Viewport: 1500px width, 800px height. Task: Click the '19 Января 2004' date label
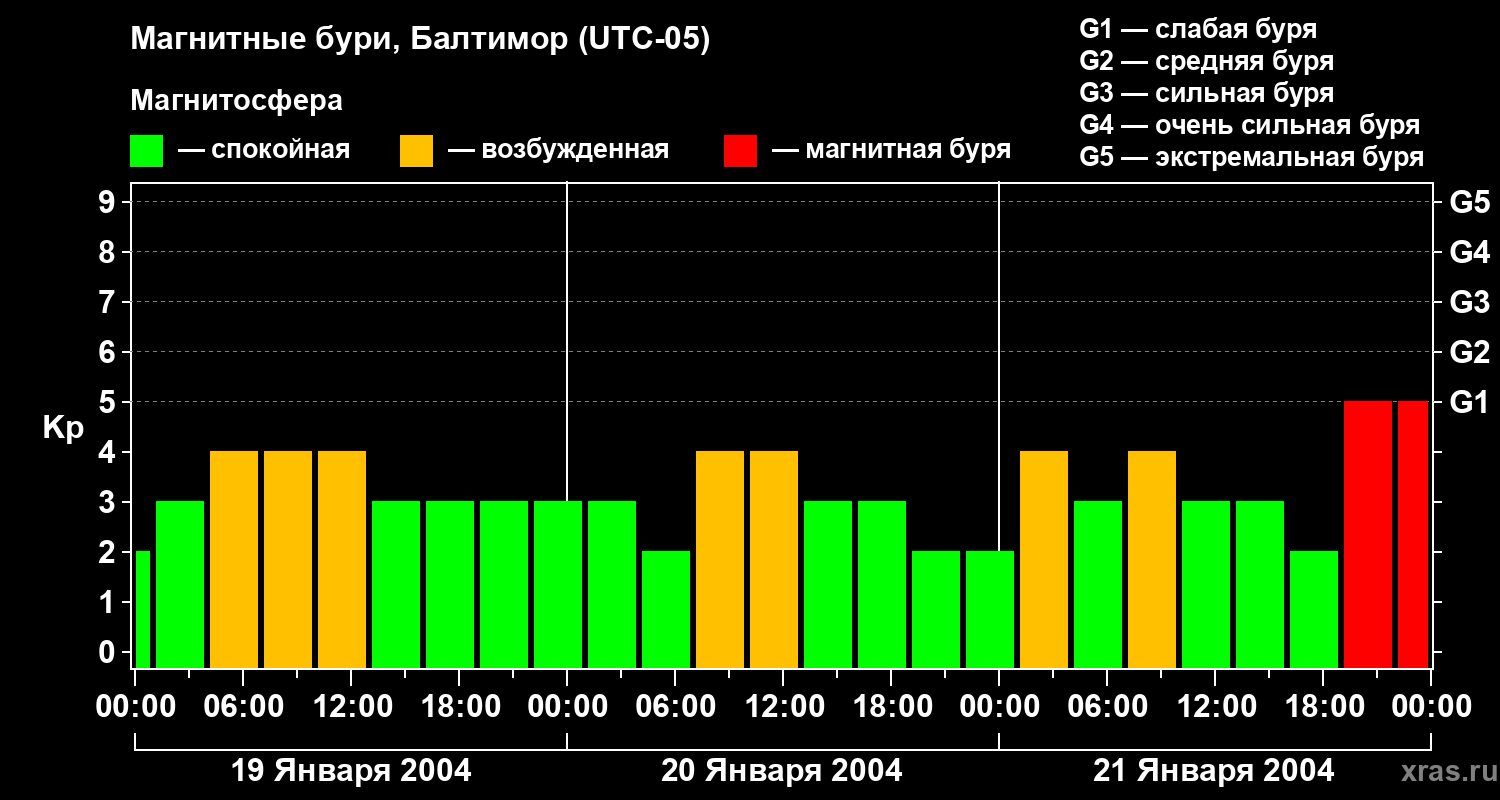click(351, 771)
